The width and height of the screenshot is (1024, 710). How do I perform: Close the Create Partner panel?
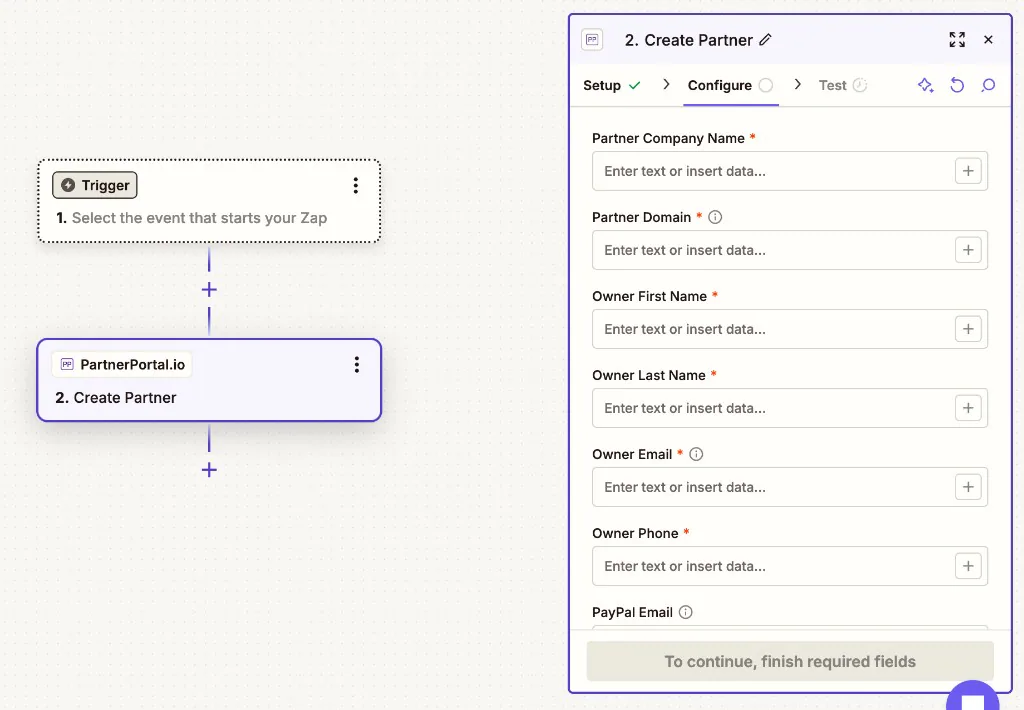[x=988, y=40]
